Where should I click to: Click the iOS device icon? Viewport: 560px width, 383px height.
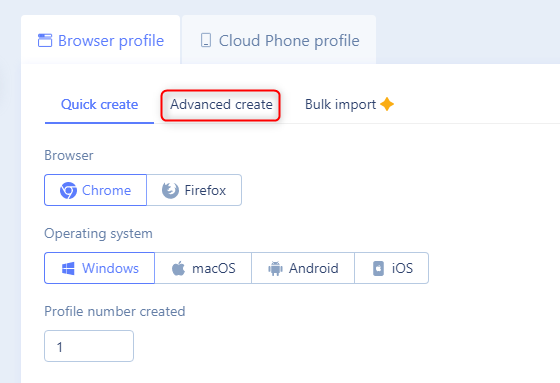point(379,268)
